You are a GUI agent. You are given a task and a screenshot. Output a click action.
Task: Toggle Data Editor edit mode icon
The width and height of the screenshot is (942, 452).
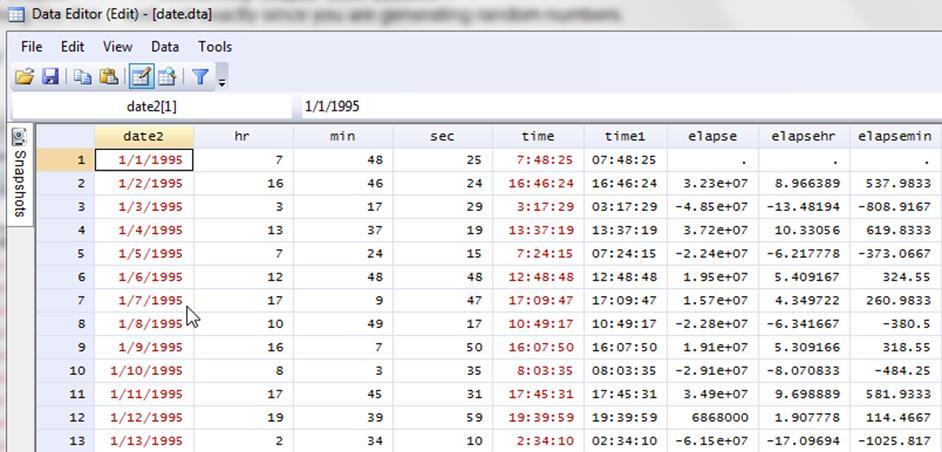pos(140,76)
